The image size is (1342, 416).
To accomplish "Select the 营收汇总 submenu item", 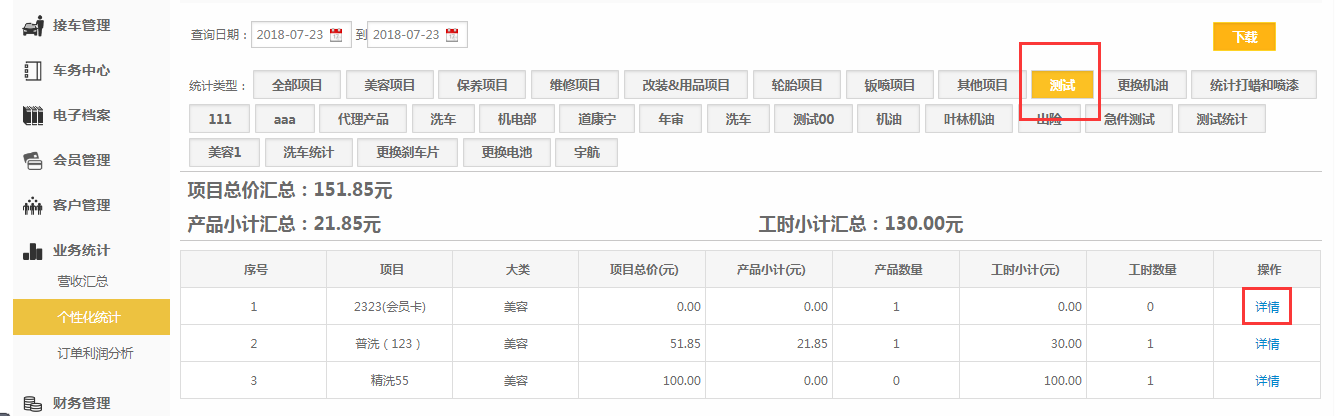I will tap(83, 282).
